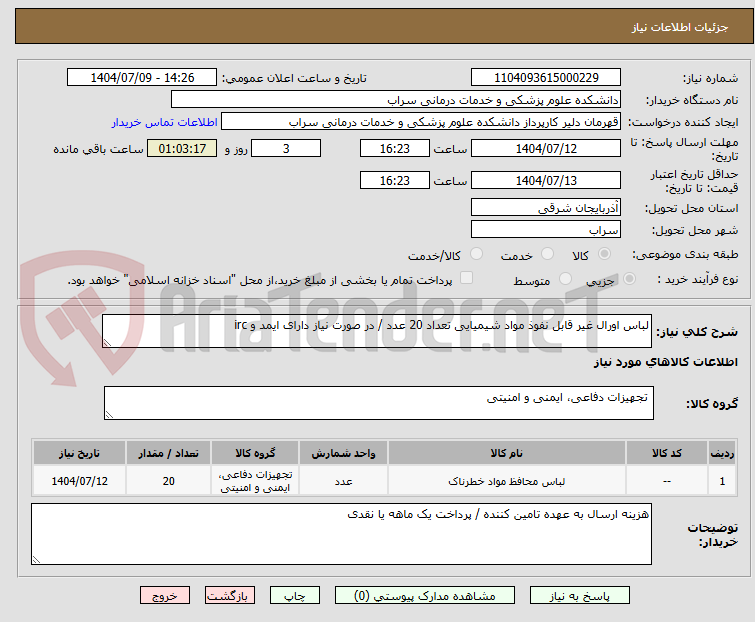Click the remaining days field showing 3
The height and width of the screenshot is (622, 755).
286,148
